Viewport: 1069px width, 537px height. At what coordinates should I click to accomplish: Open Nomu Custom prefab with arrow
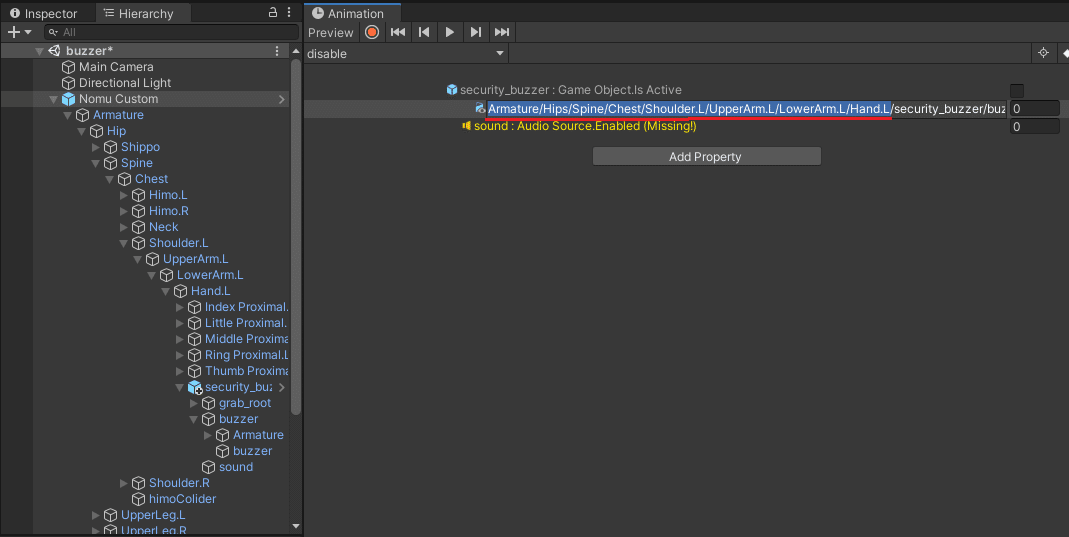[x=282, y=99]
